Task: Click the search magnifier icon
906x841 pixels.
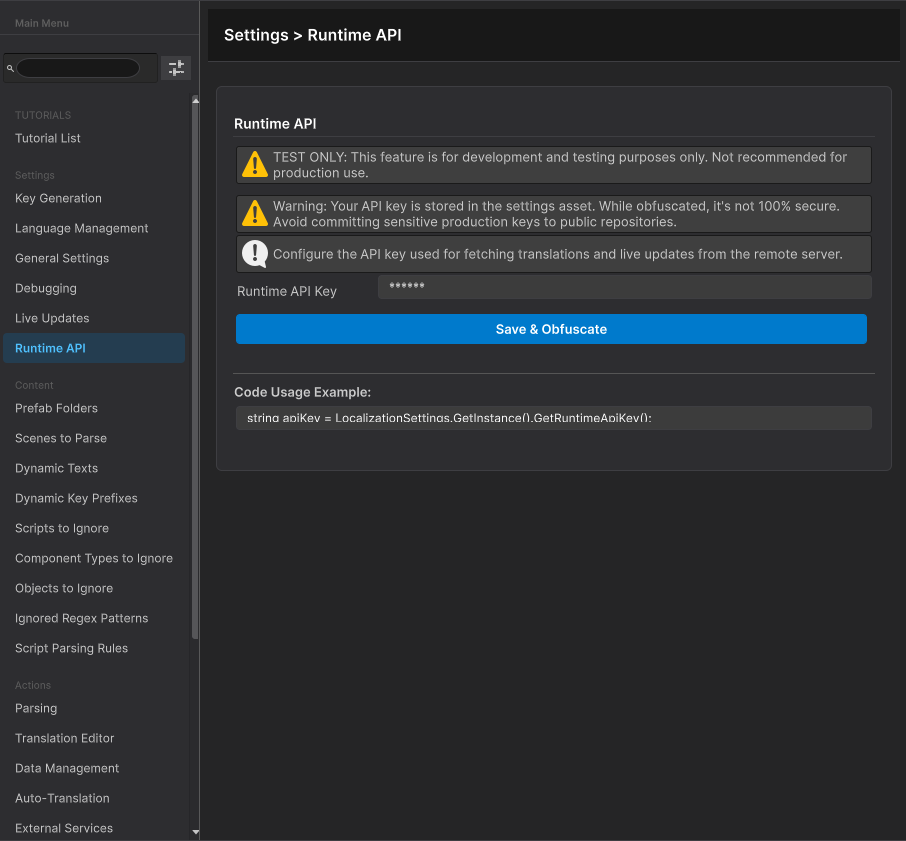Action: pyautogui.click(x=11, y=67)
